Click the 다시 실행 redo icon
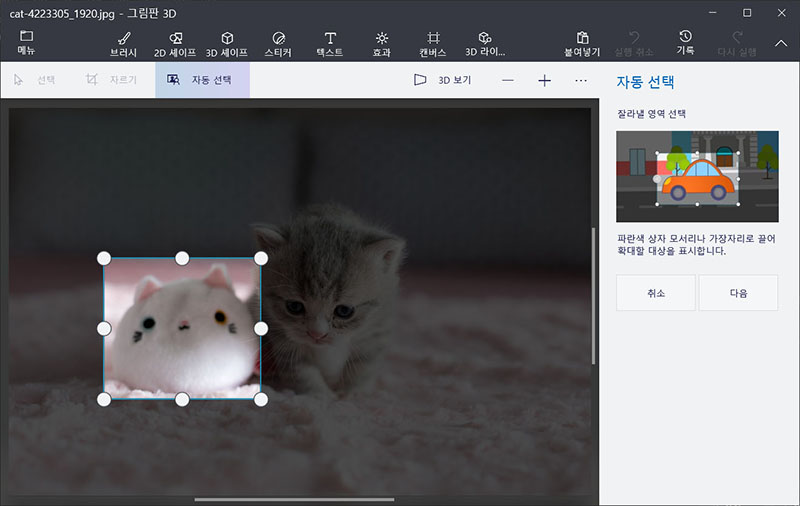Viewport: 800px width, 506px height. point(737,44)
